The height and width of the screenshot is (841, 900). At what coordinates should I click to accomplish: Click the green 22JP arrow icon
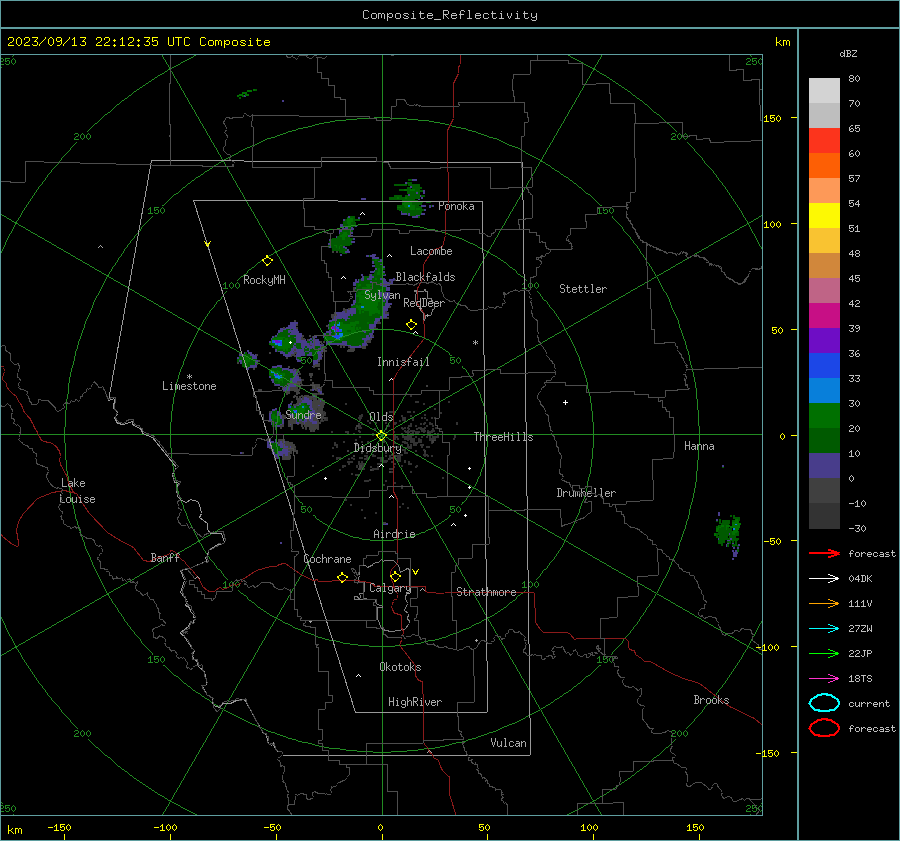824,653
